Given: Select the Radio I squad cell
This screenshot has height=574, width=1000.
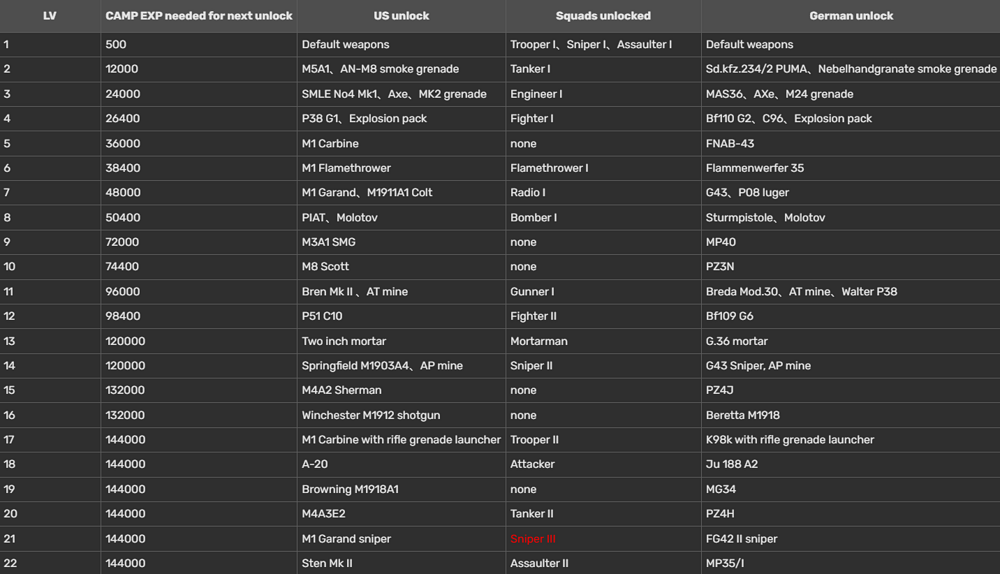Looking at the screenshot, I should (x=603, y=193).
